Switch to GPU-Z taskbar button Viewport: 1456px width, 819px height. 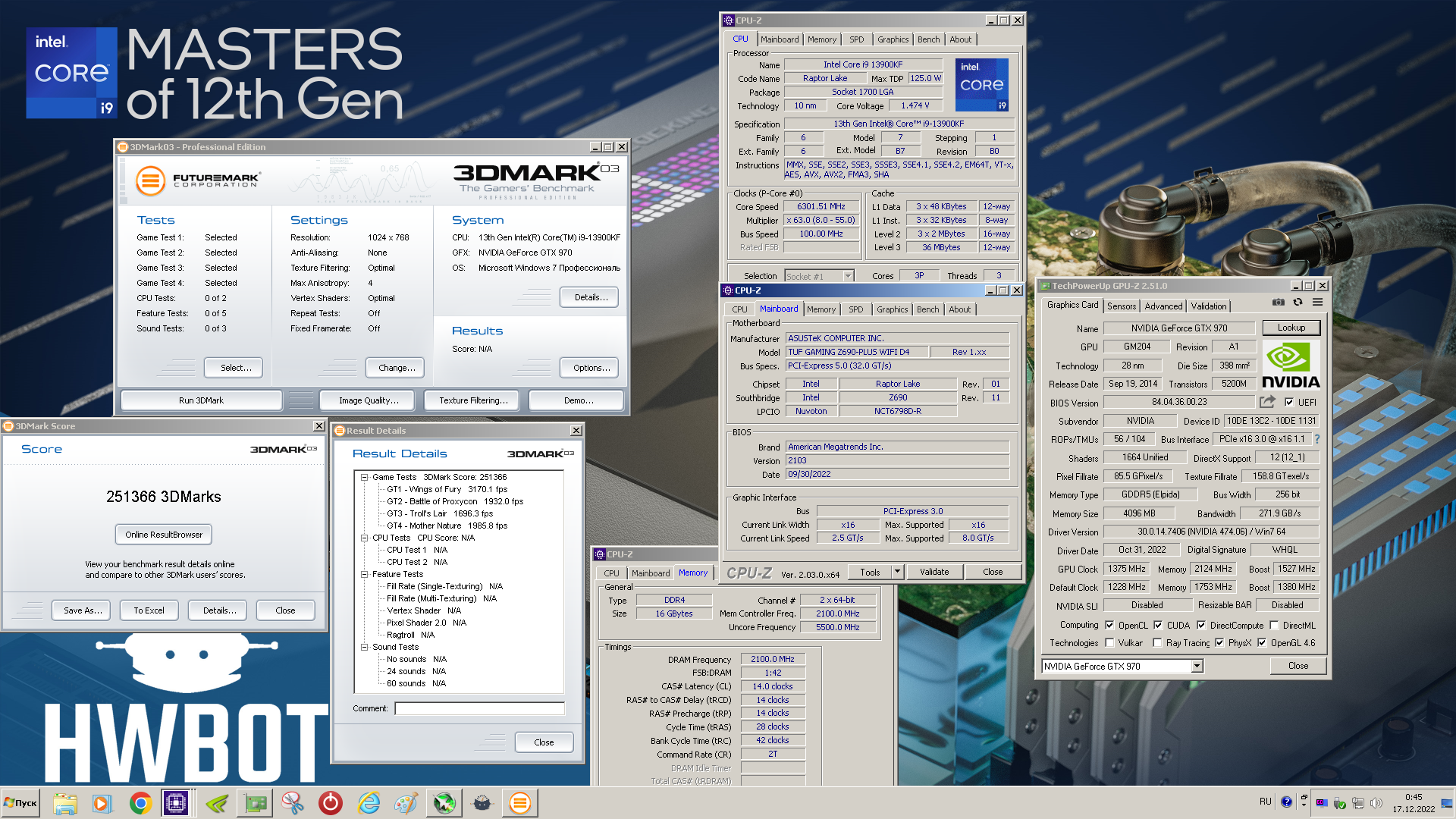coord(256,803)
